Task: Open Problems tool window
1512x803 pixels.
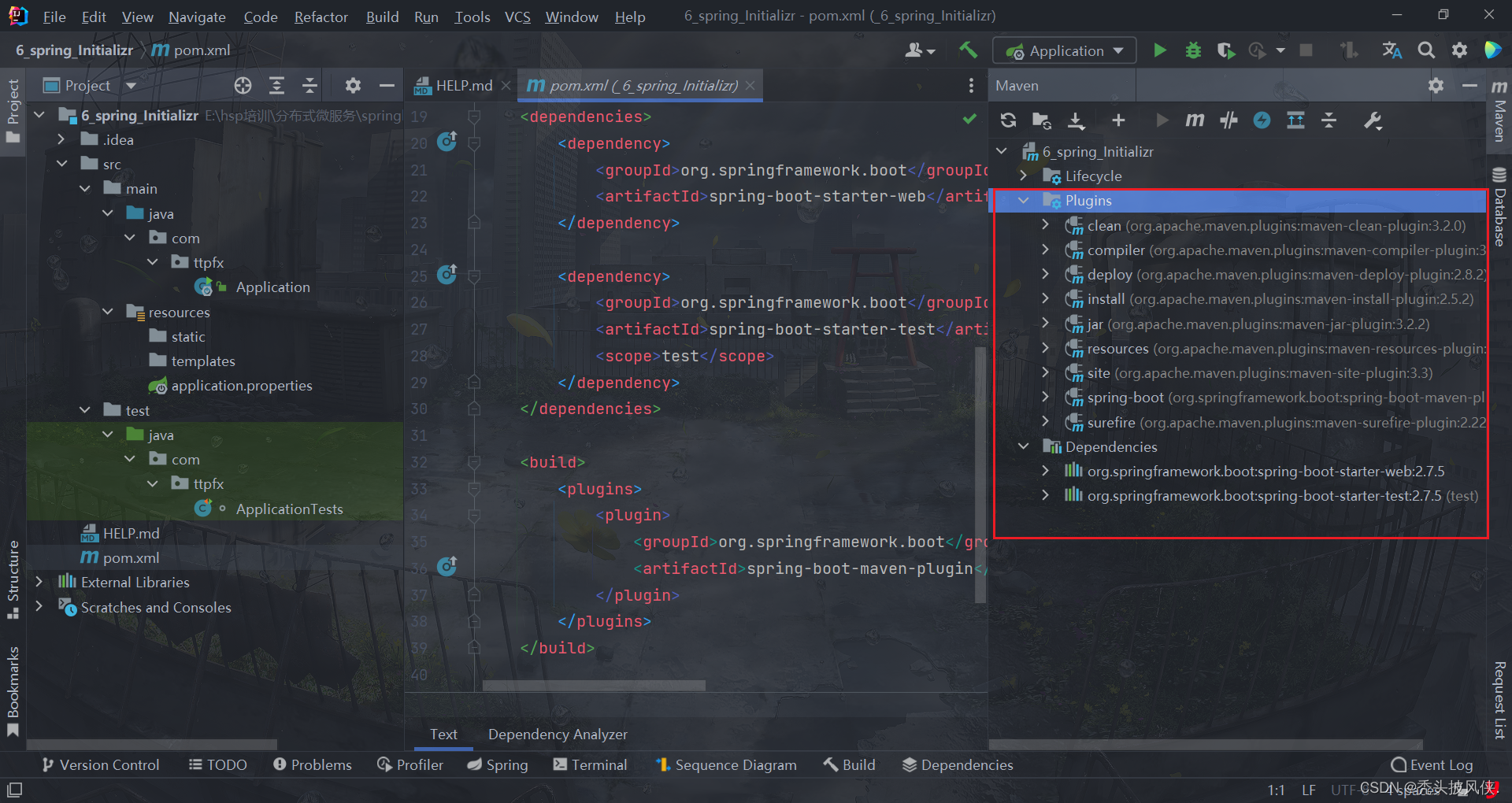Action: 312,764
